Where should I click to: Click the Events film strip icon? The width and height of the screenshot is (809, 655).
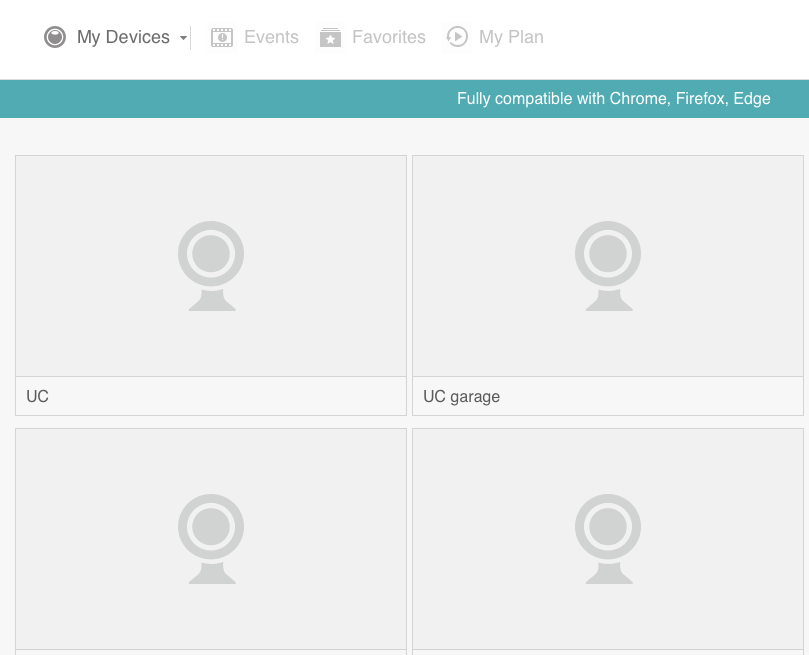(222, 37)
